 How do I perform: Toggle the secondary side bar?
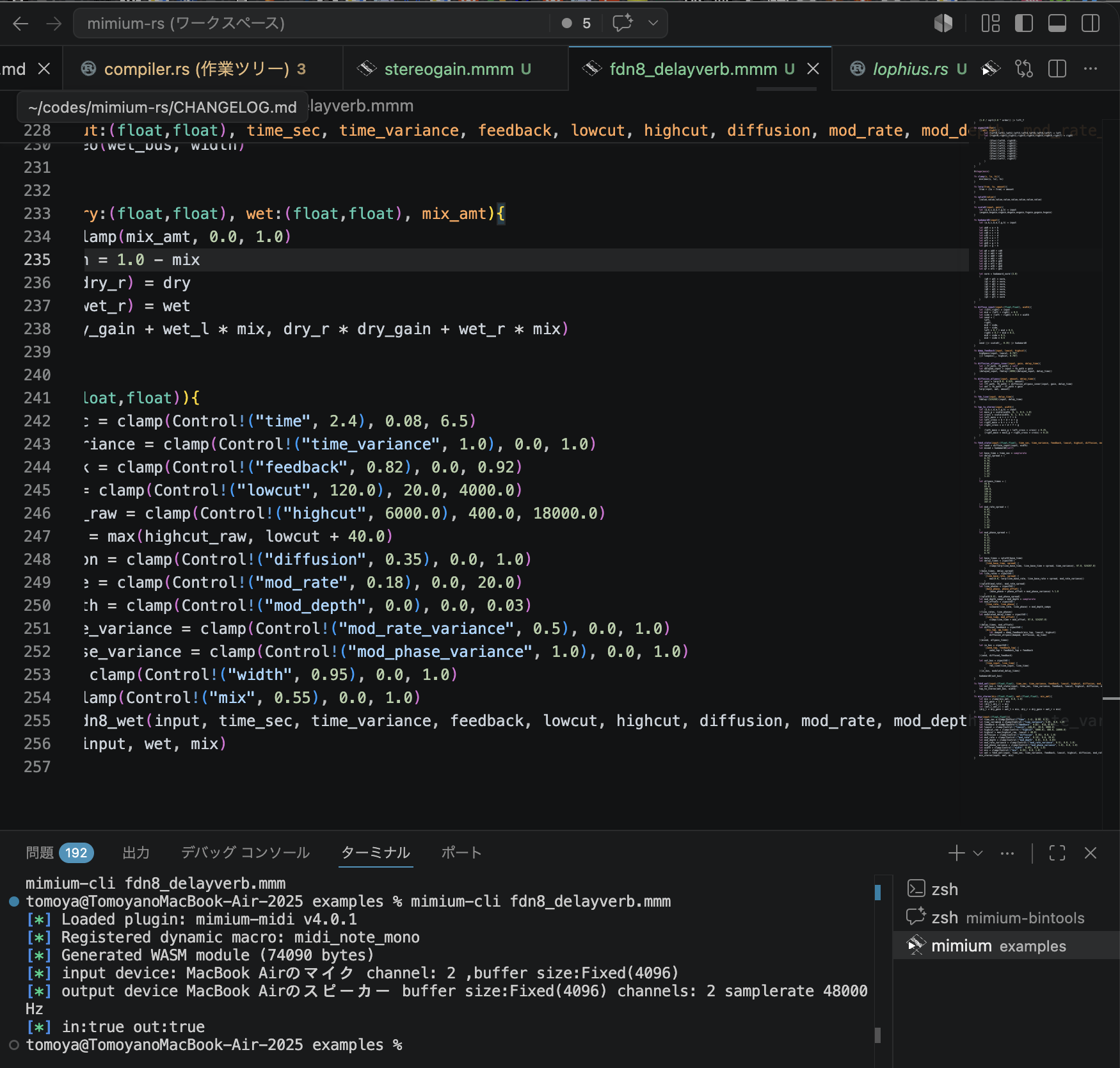(1091, 24)
